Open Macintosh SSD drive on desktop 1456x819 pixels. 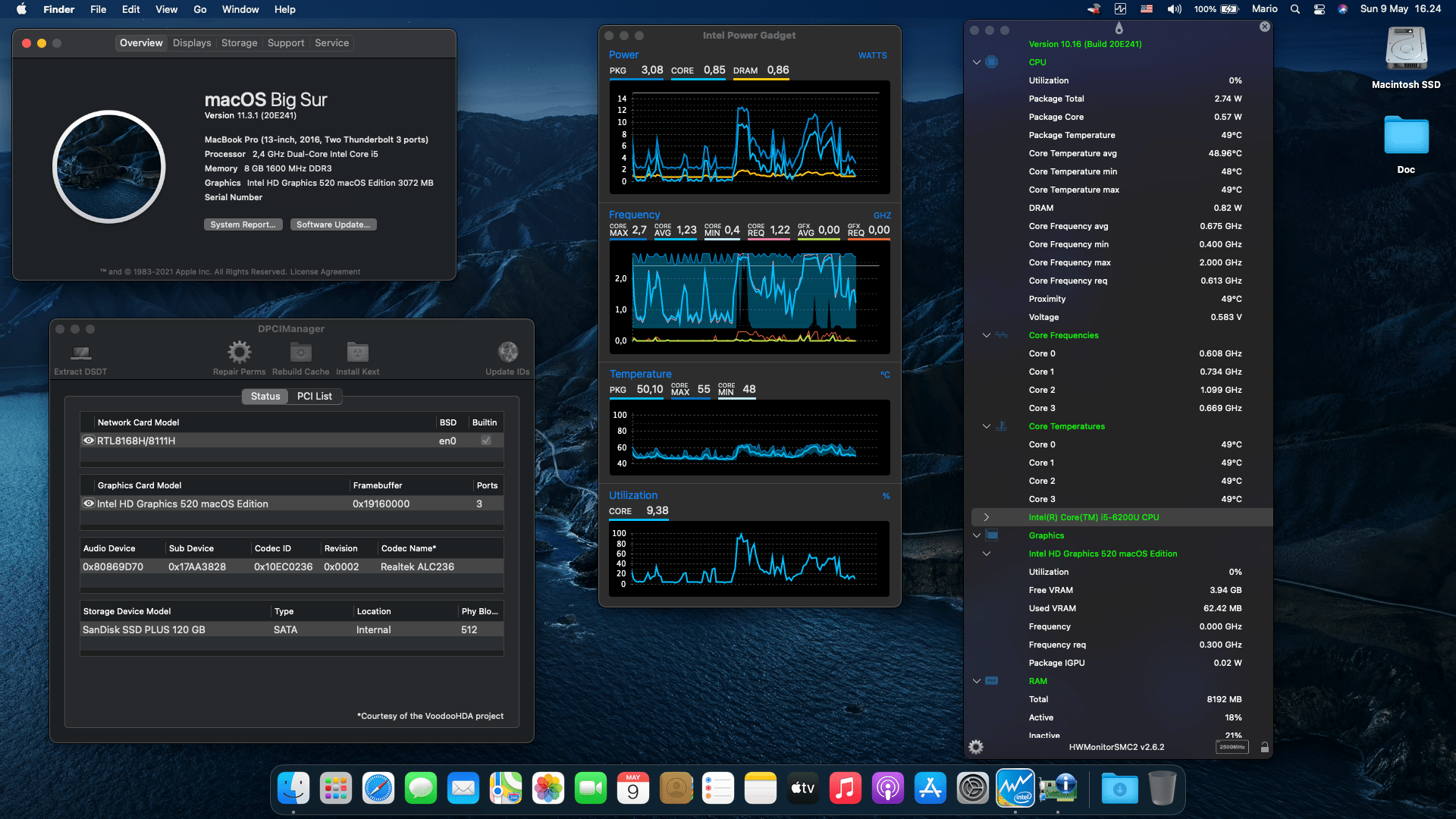[1406, 50]
